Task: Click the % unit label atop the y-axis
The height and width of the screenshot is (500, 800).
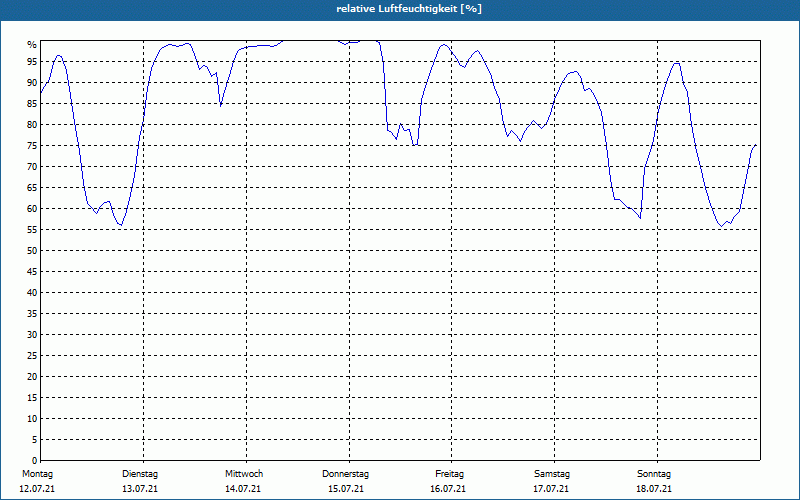Action: click(32, 45)
